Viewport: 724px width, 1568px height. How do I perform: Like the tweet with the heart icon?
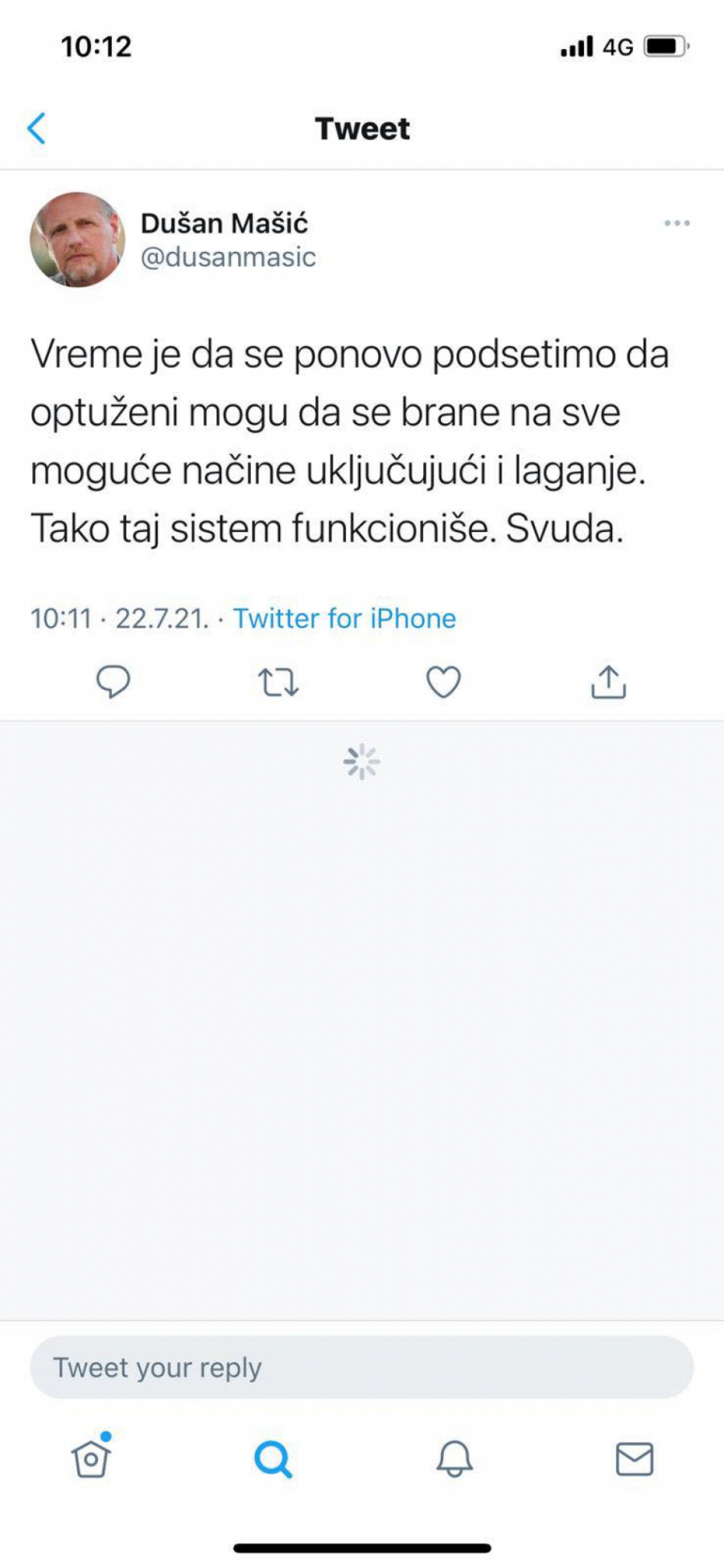(x=442, y=683)
